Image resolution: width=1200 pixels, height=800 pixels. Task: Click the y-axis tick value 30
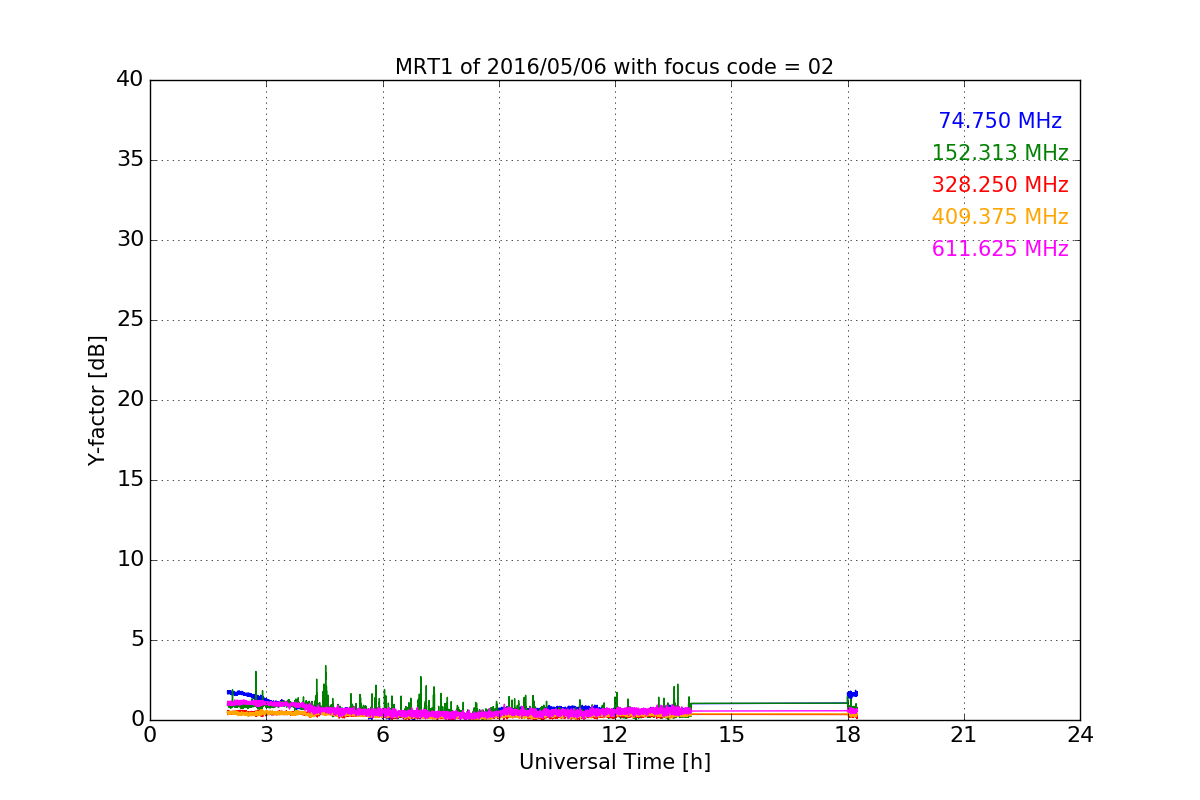point(130,240)
